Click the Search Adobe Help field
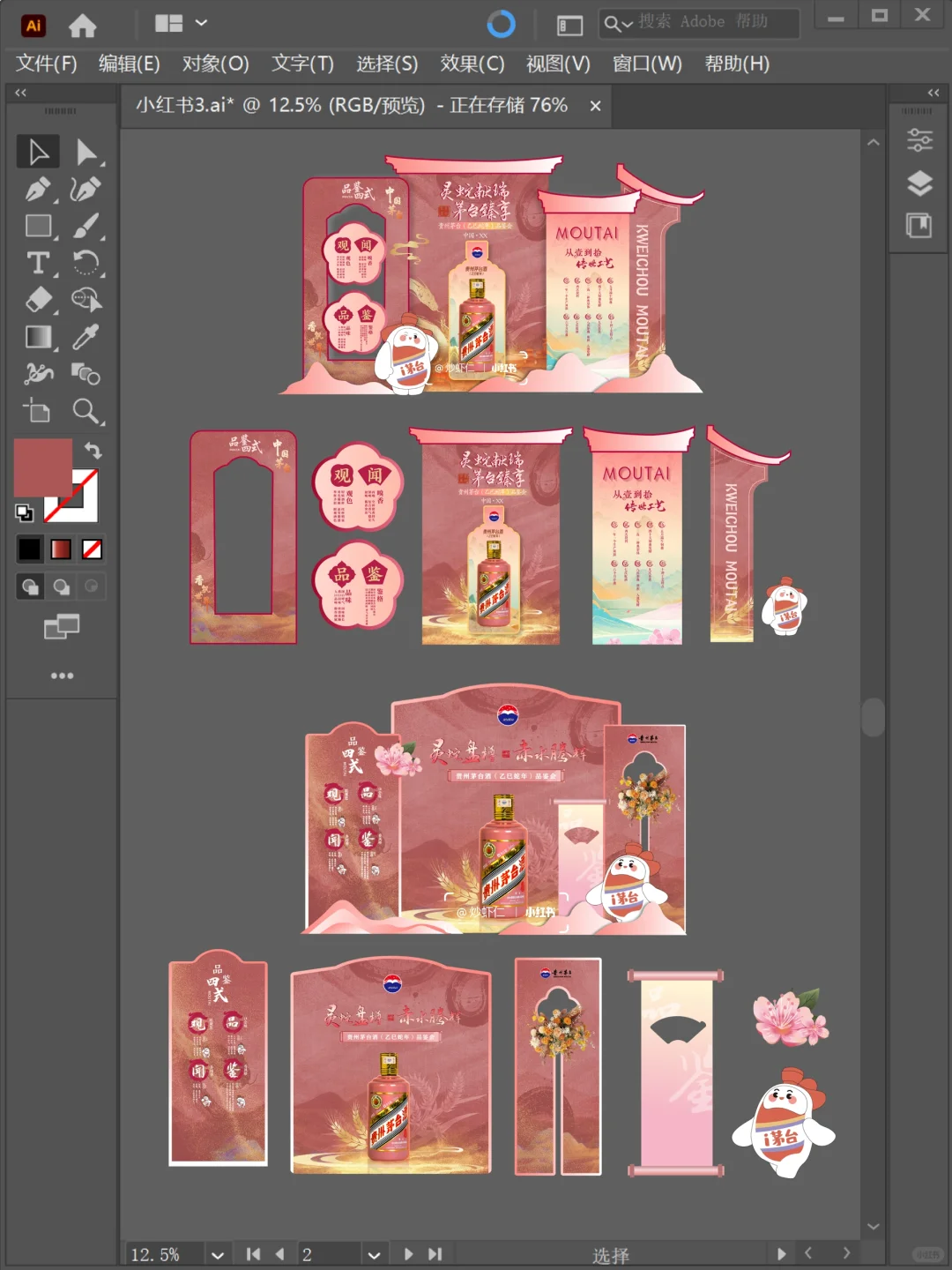Screen dimensions: 952x1270 [x=699, y=23]
